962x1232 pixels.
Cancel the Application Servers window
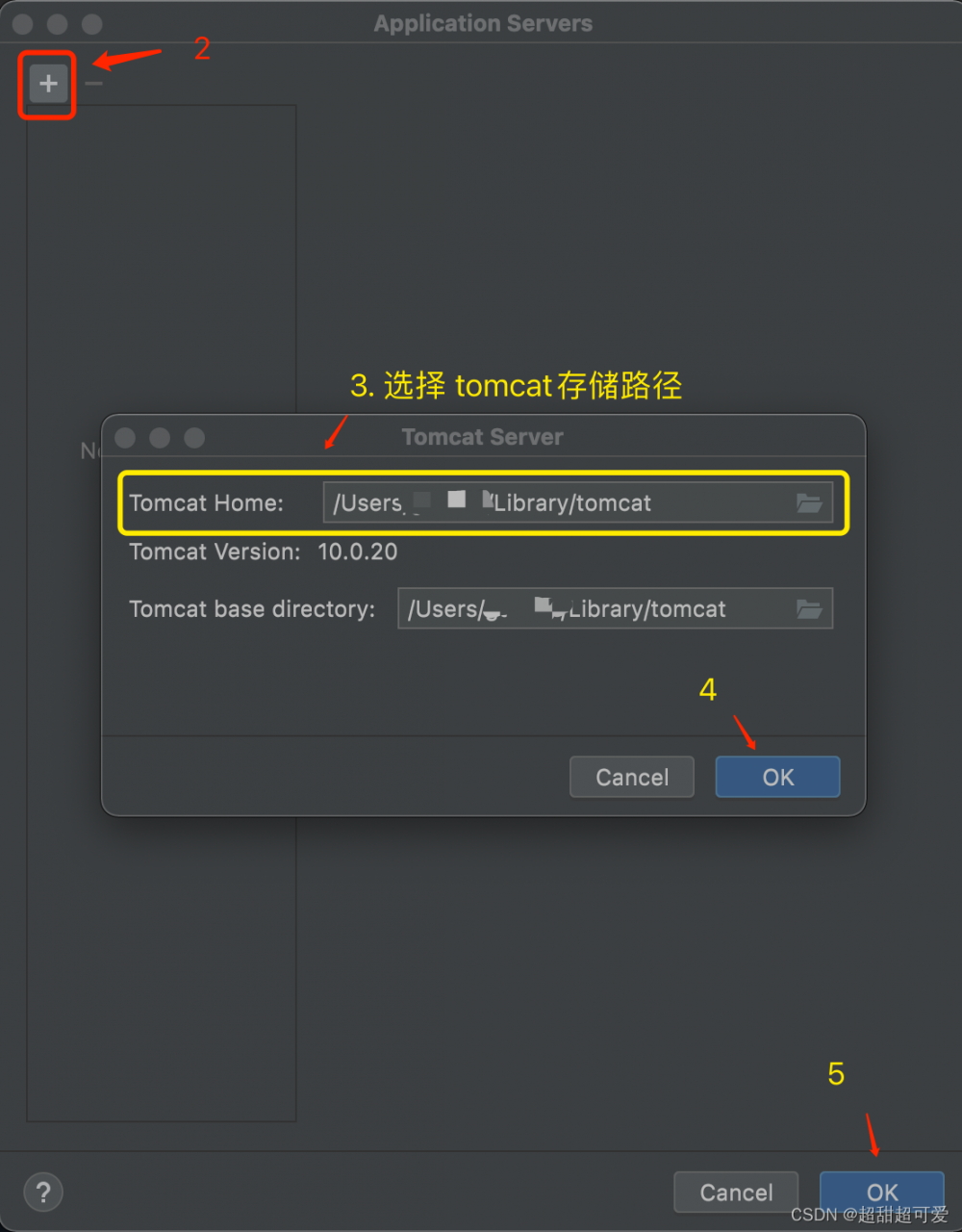pos(736,1193)
